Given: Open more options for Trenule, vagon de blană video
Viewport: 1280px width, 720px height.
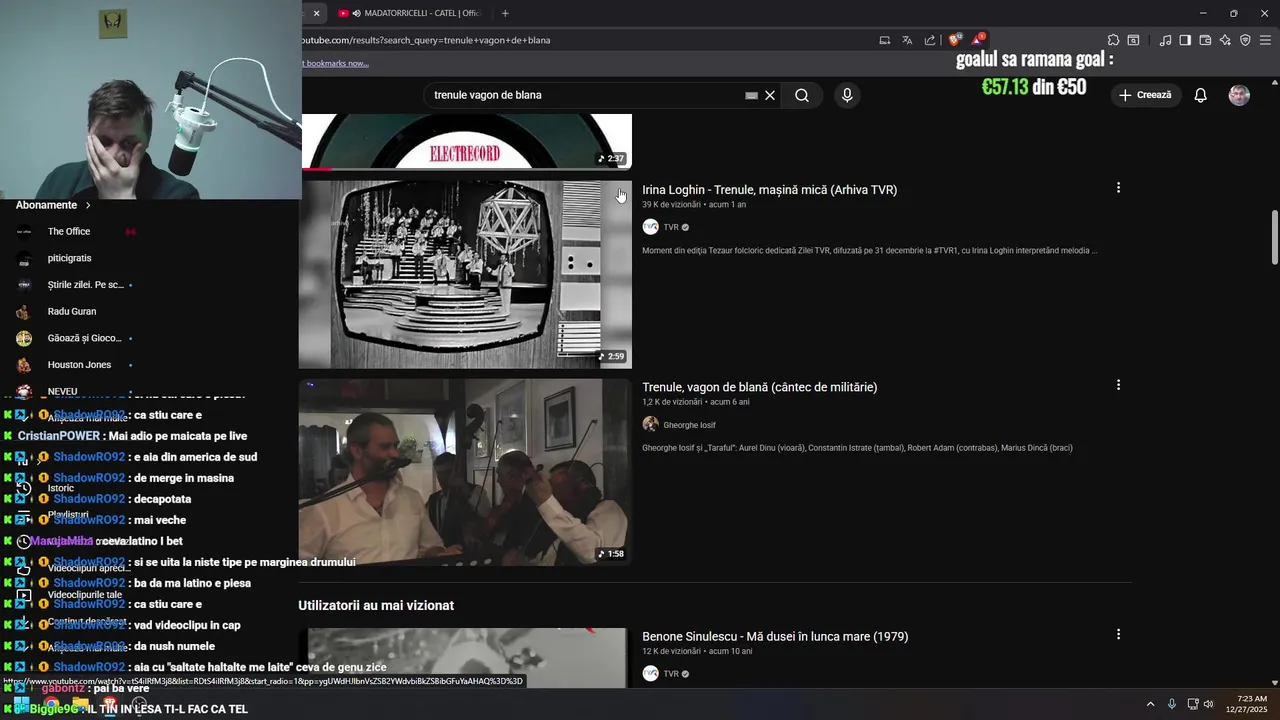Looking at the screenshot, I should 1118,385.
